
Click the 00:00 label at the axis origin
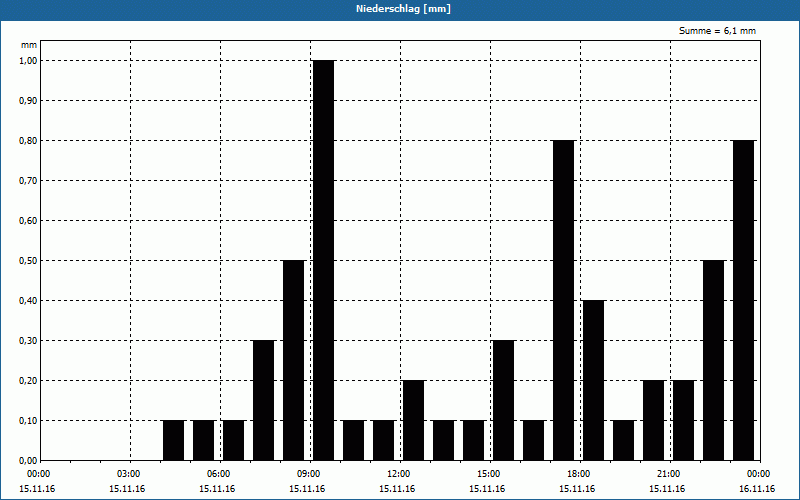pos(39,474)
